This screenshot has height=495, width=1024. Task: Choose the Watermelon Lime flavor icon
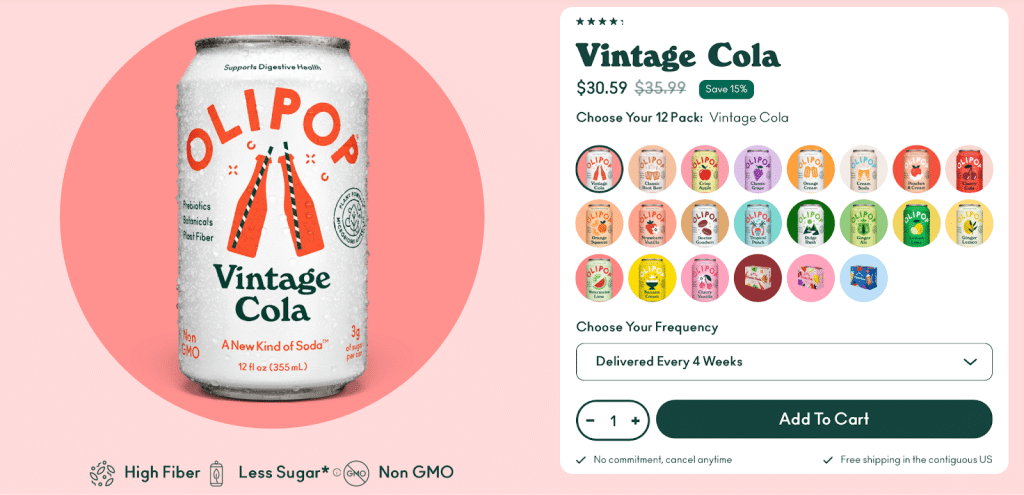[x=600, y=278]
